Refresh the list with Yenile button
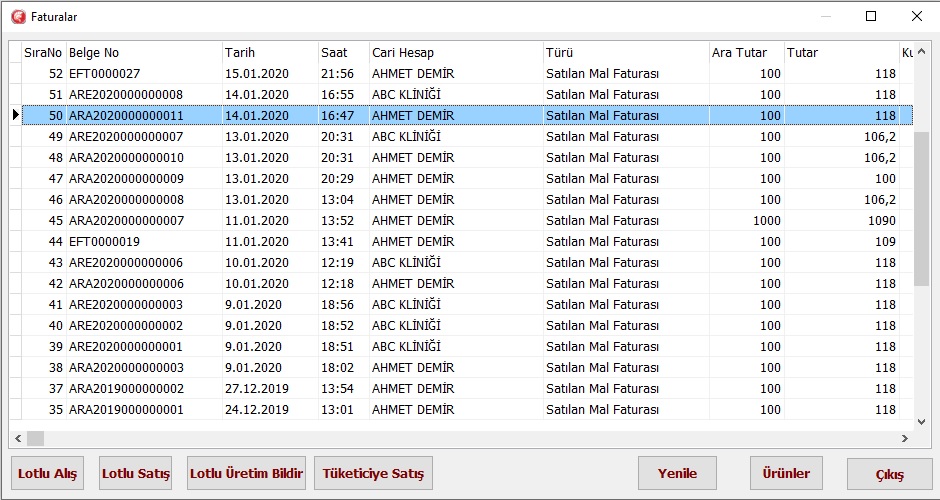940x500 pixels. point(677,473)
